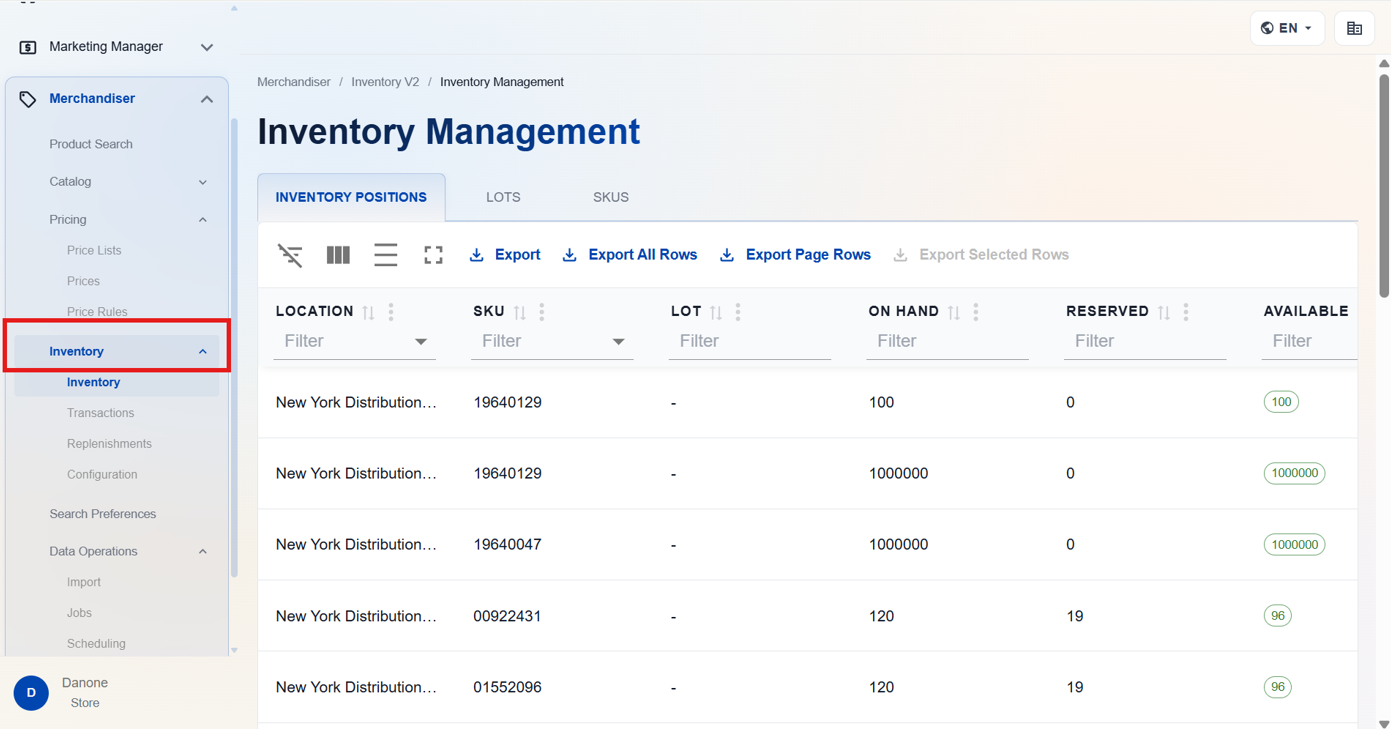Go to Inventory V2 breadcrumb link

click(385, 82)
